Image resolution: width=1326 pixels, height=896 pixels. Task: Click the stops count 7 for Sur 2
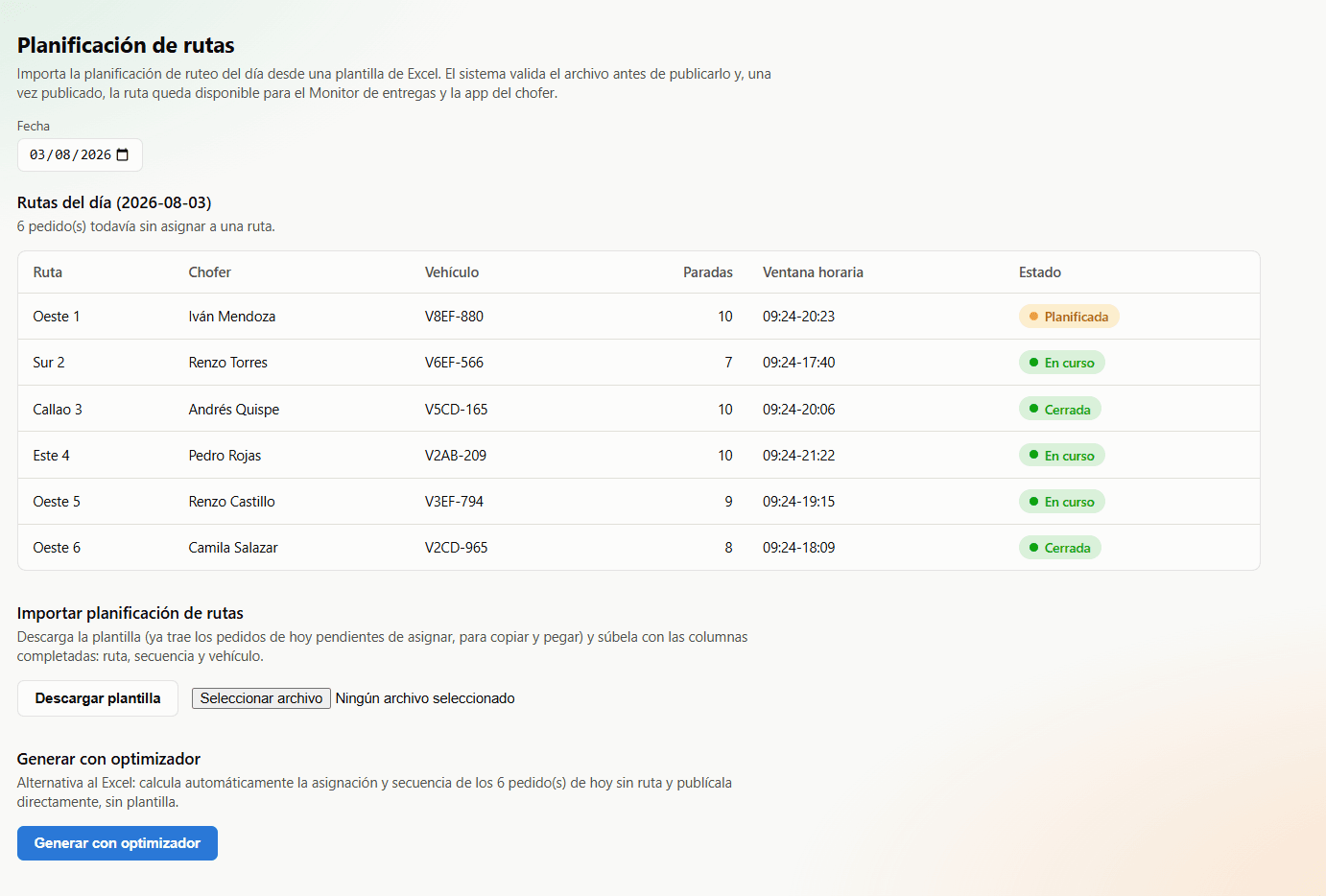pyautogui.click(x=728, y=363)
